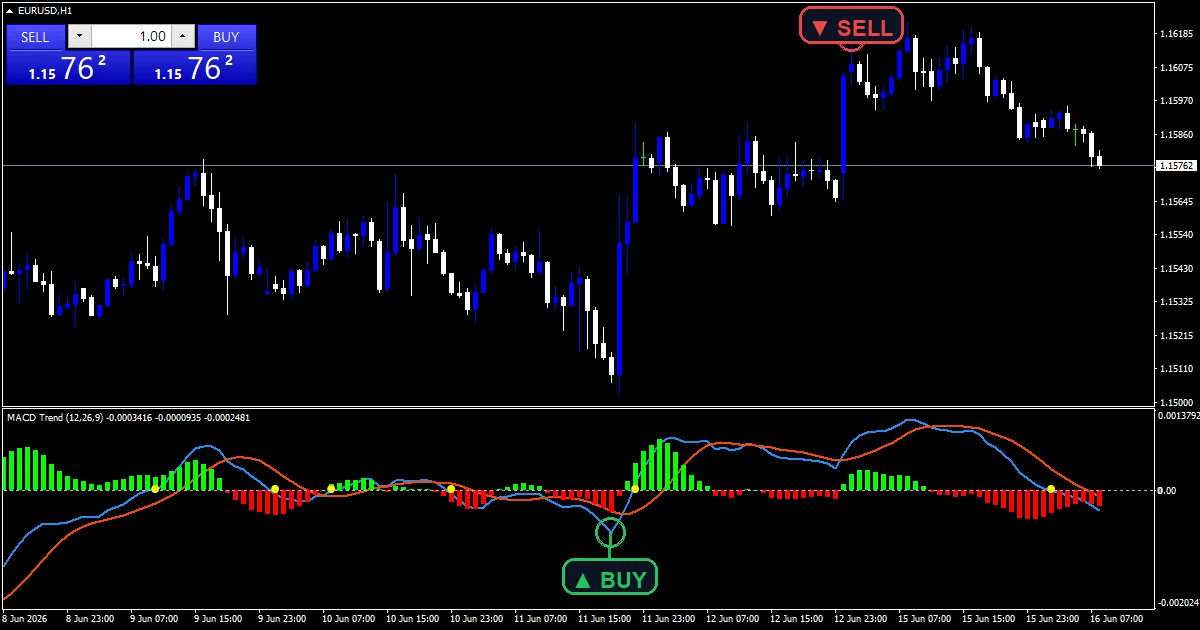Click the buy price 1.15 76 panel

194,68
